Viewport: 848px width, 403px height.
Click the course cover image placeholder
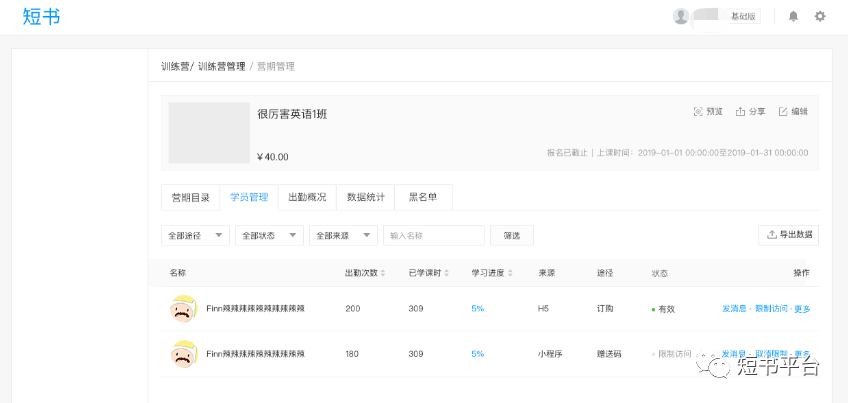click(x=209, y=133)
